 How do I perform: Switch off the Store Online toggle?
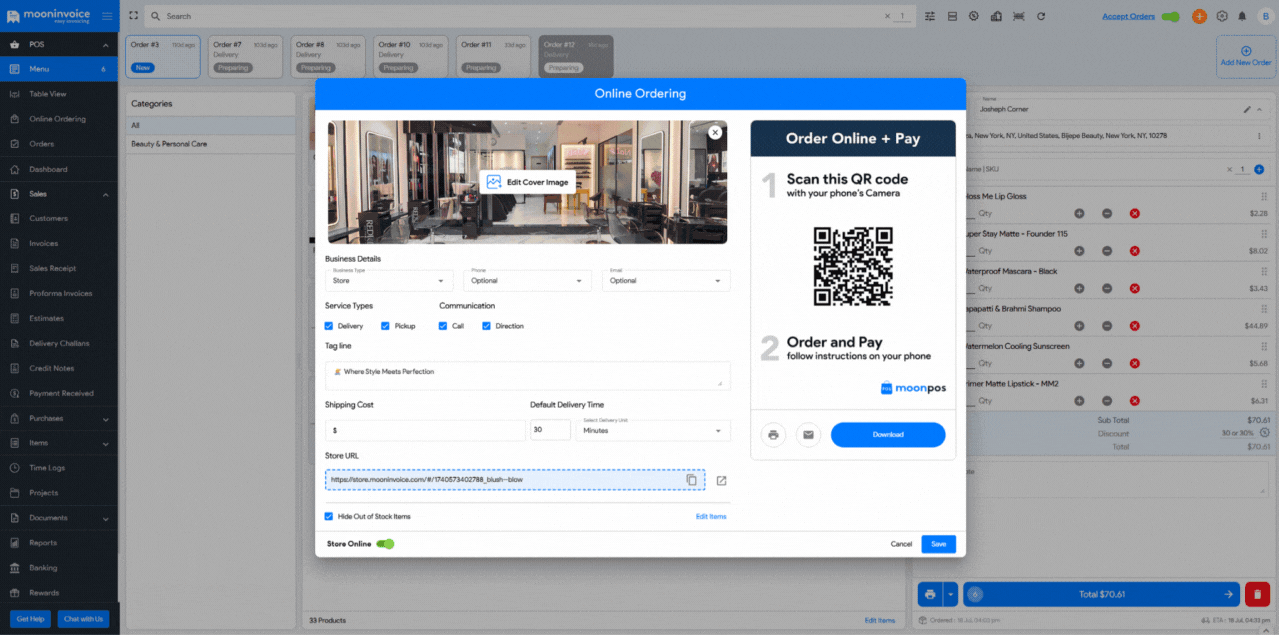click(x=386, y=544)
